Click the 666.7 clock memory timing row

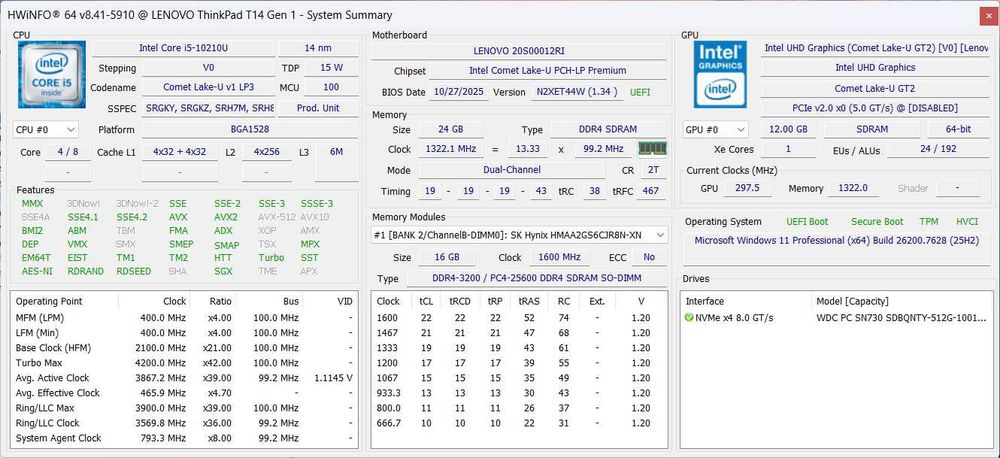(x=518, y=424)
